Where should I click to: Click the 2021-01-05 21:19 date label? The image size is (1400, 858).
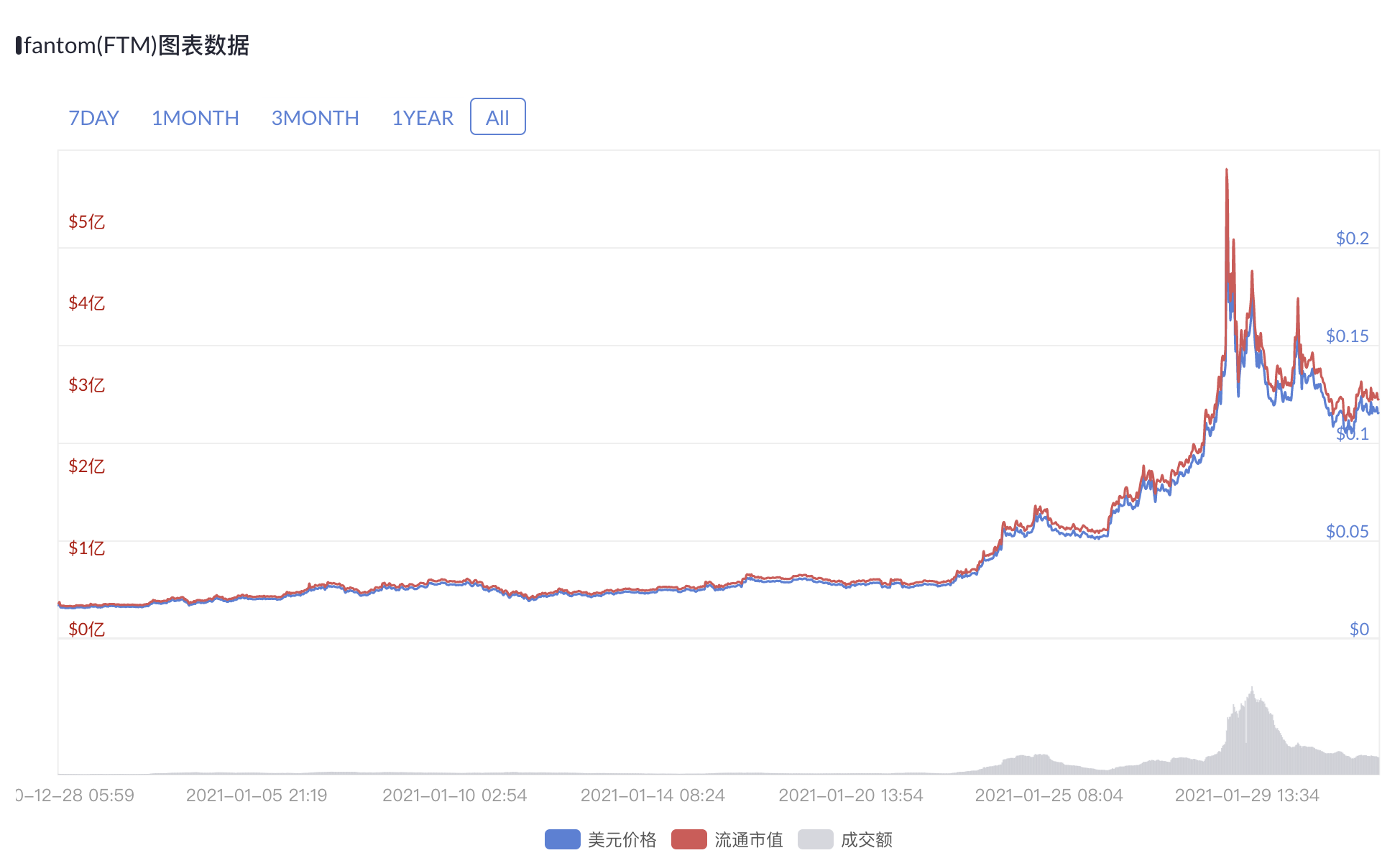pyautogui.click(x=257, y=795)
